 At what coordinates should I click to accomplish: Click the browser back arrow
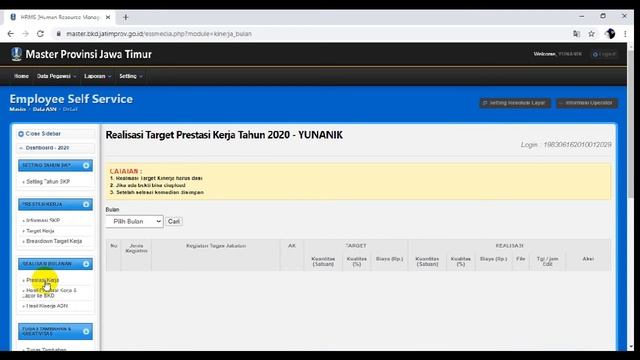tap(11, 34)
